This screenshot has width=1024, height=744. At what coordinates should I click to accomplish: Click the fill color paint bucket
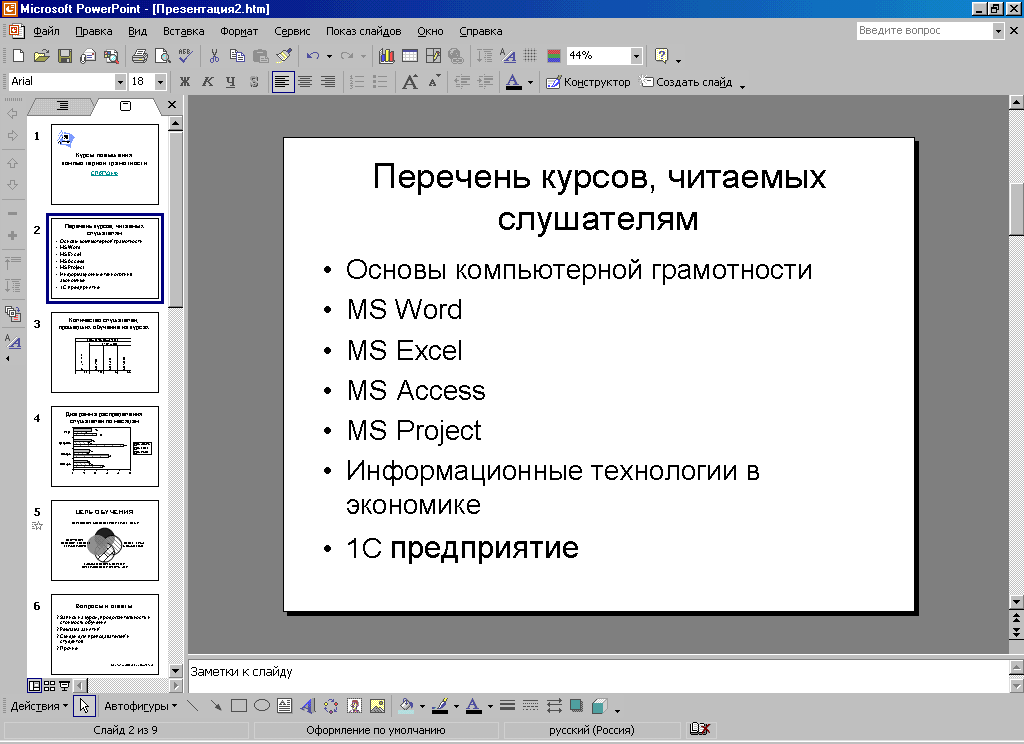(x=406, y=706)
